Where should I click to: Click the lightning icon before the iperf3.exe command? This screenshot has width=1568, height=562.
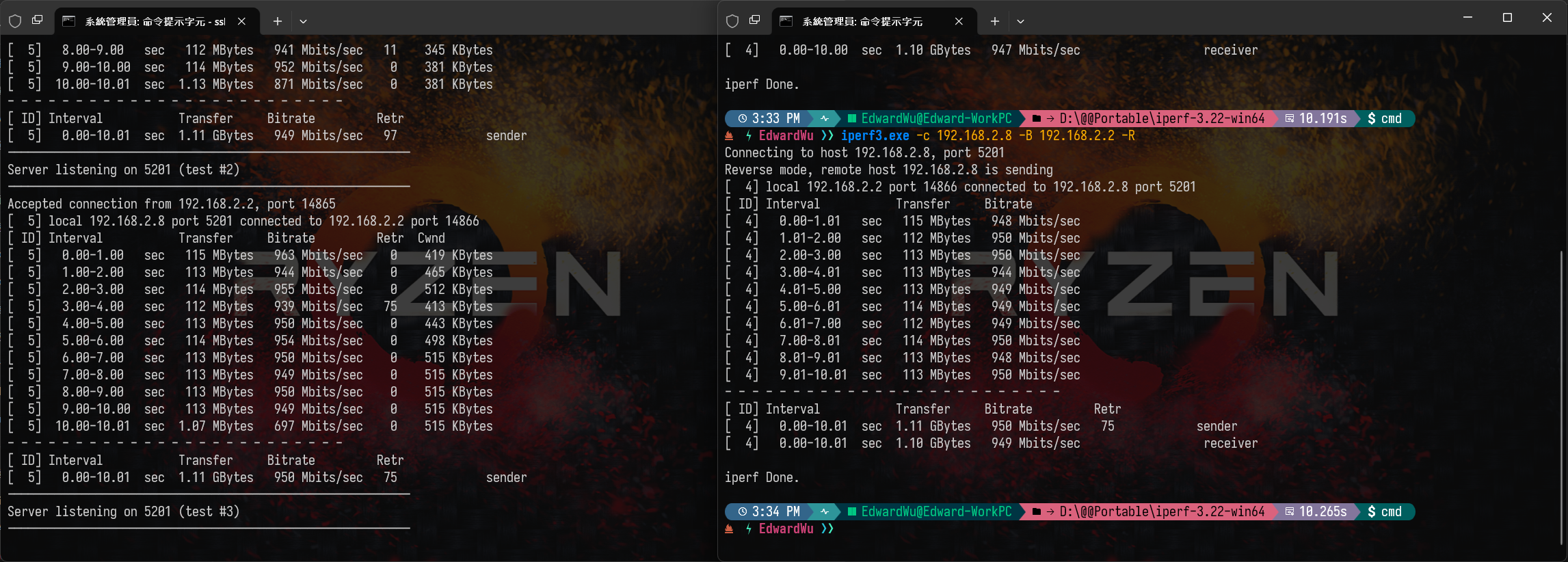pos(749,135)
